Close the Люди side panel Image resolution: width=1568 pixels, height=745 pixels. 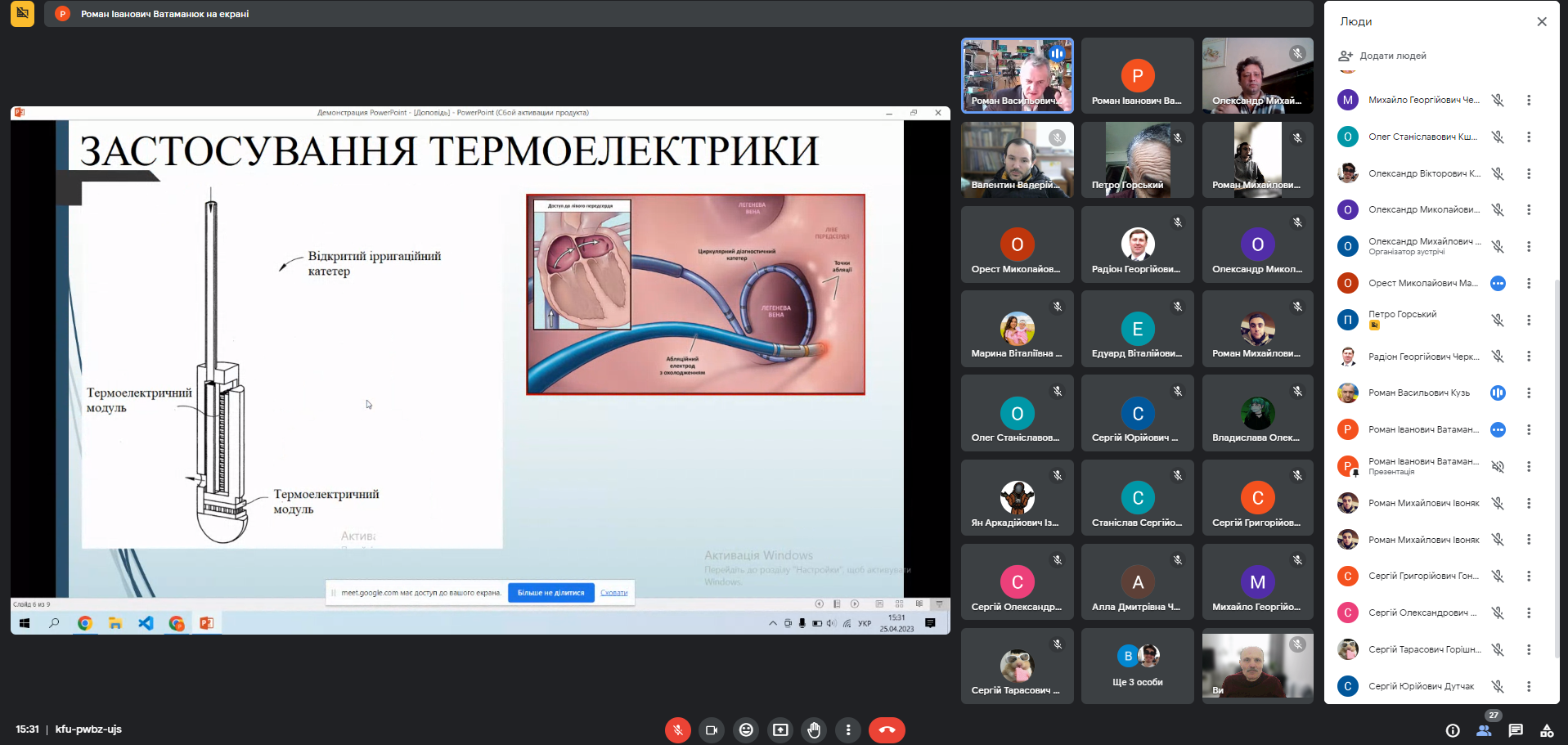click(x=1542, y=22)
